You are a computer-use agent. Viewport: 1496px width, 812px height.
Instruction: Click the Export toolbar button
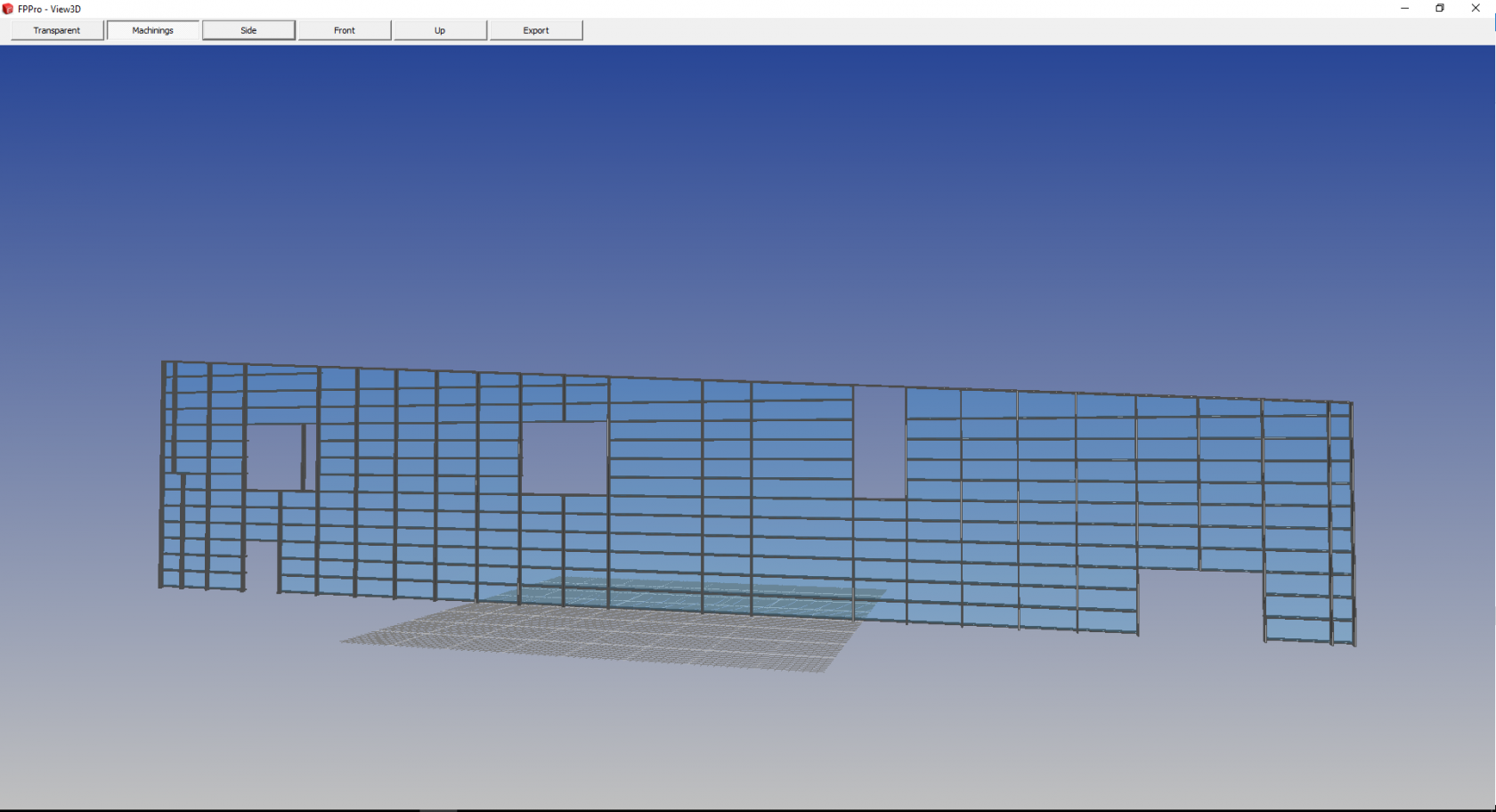(535, 29)
